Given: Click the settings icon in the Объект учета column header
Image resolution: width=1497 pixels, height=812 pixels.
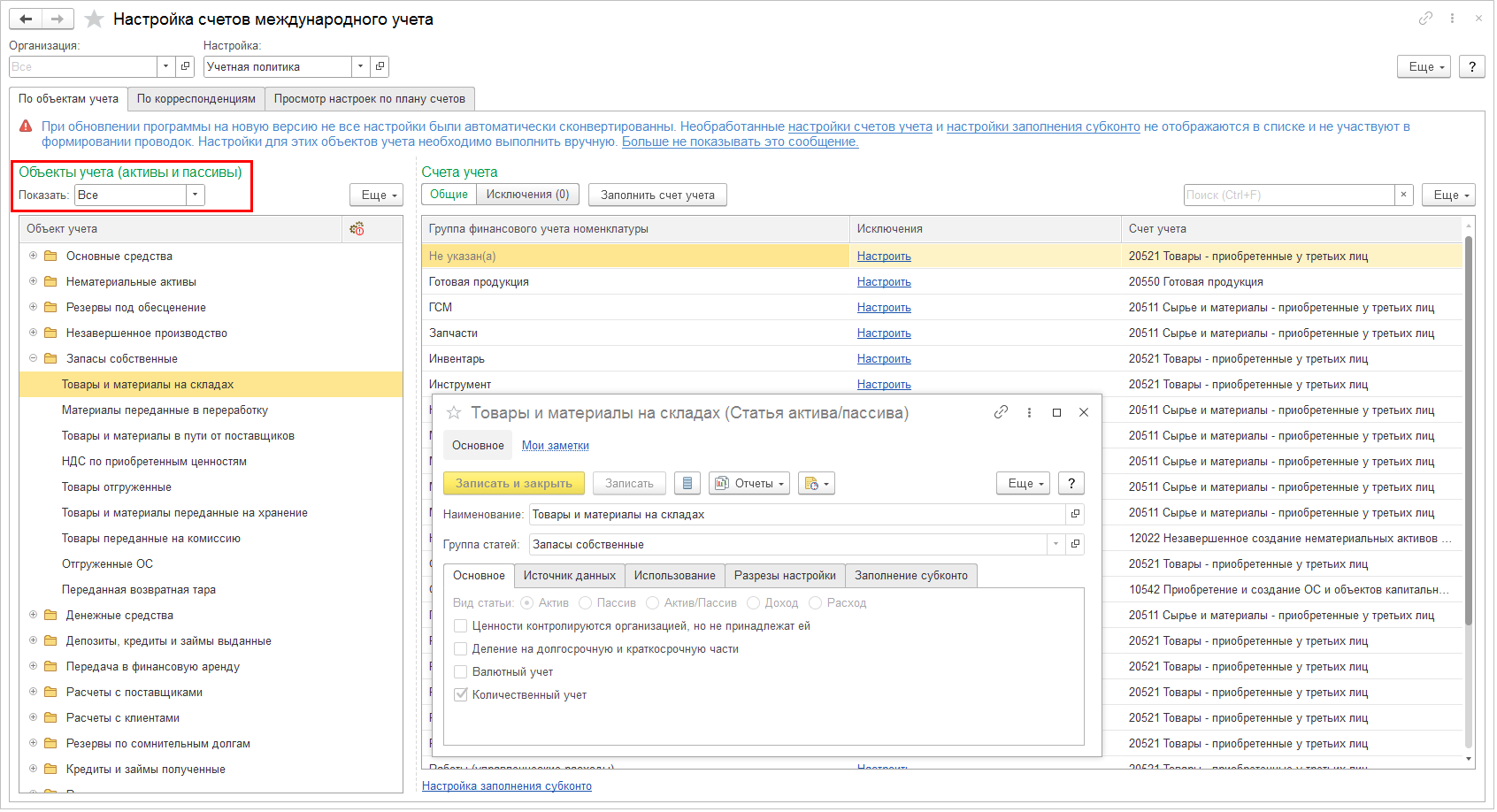Looking at the screenshot, I should pos(357,229).
